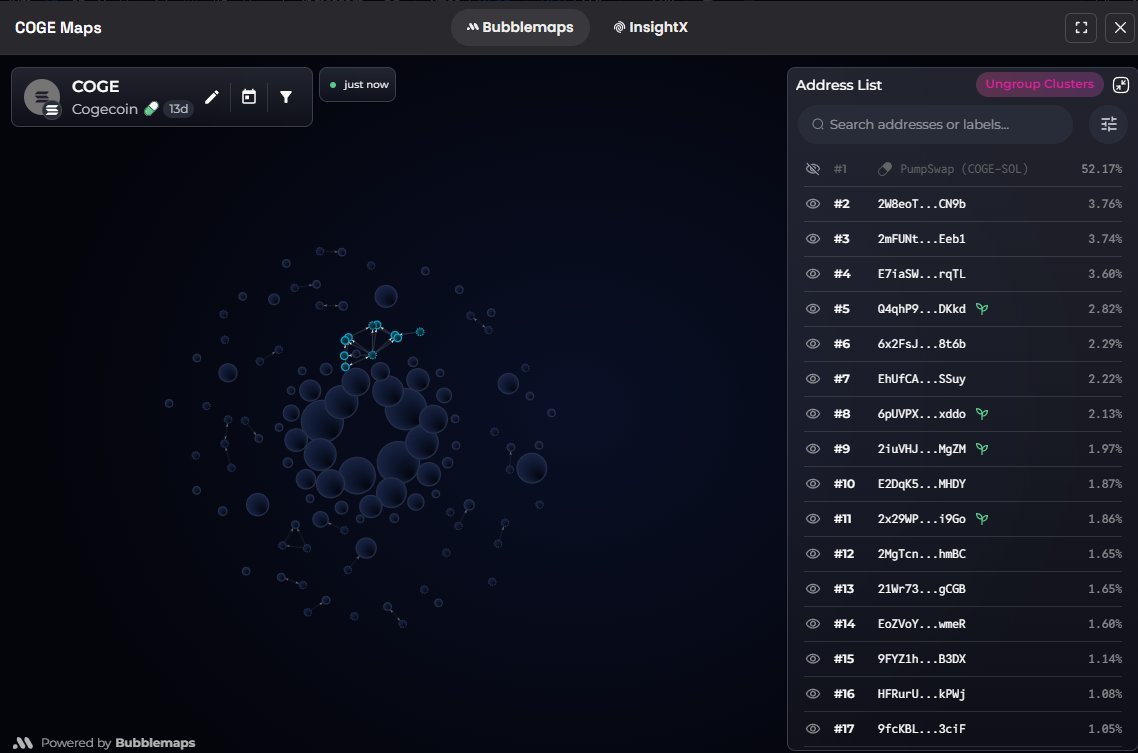Screen dimensions: 1138x753
Task: Click the sprout icon on 6pUVPX...xddo row
Action: [x=982, y=413]
